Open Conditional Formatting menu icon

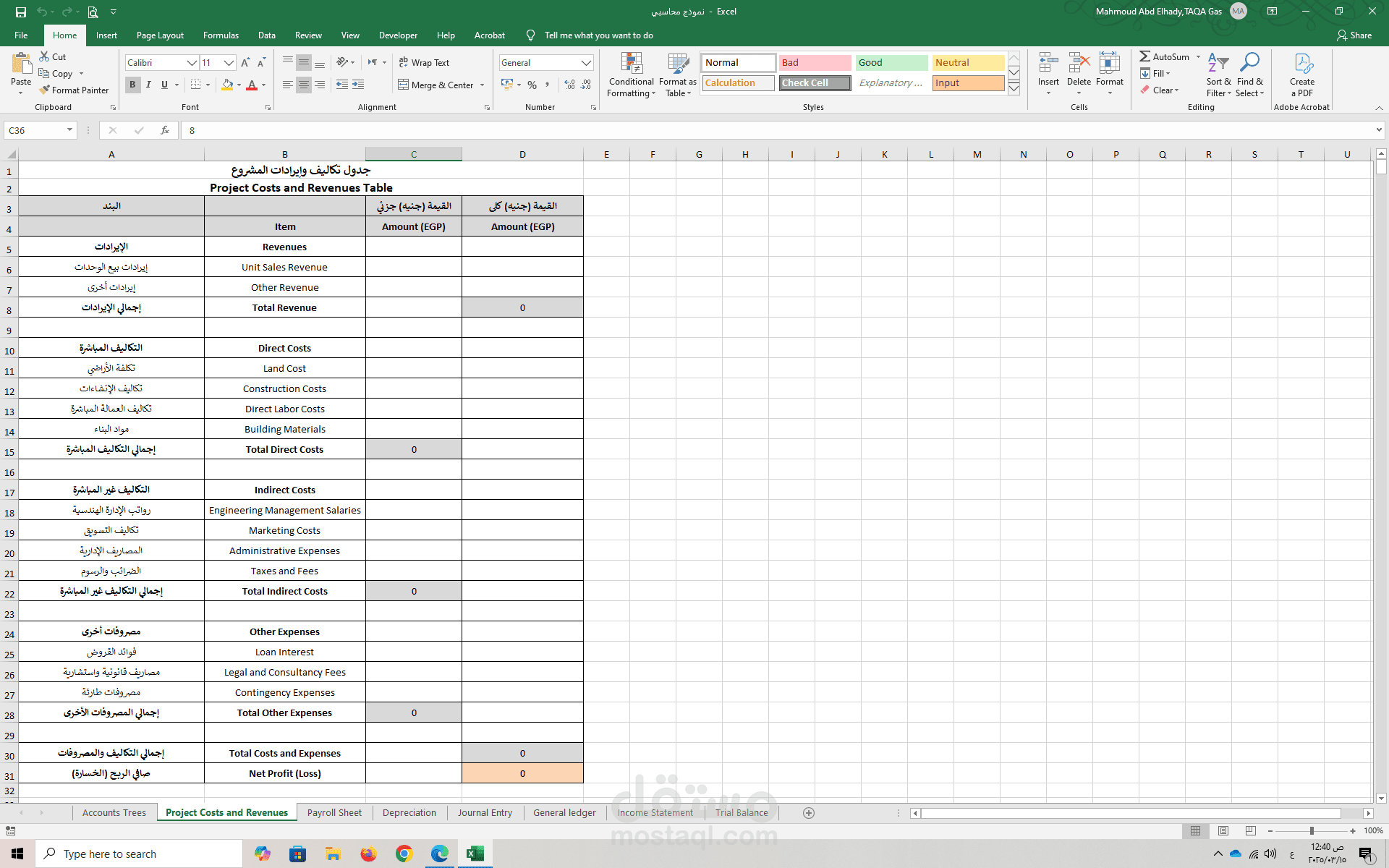[x=632, y=64]
